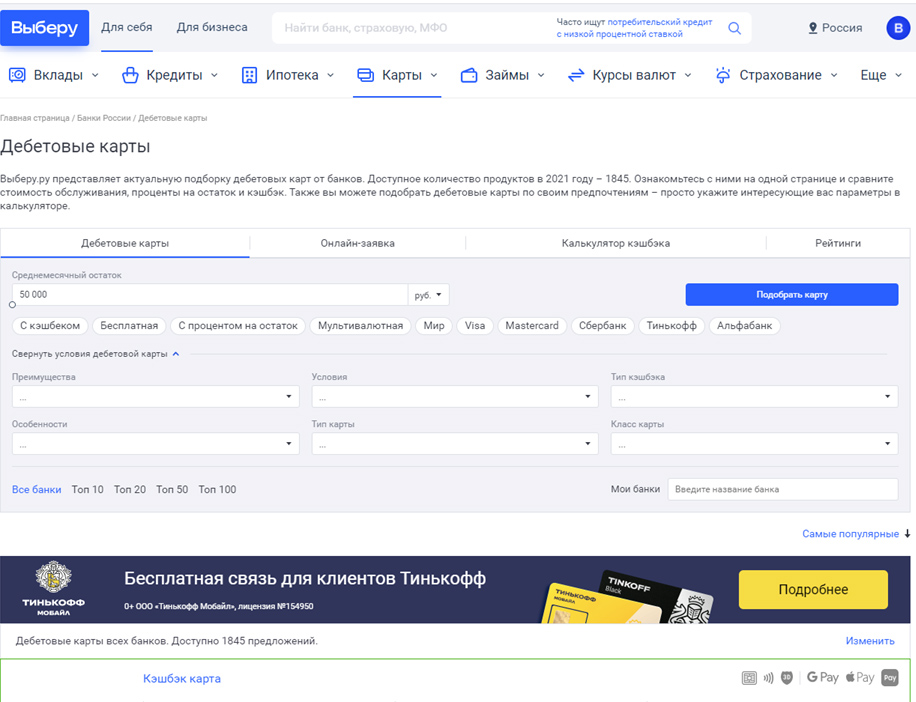Click the Среднемесячный остаток slider handle
This screenshot has width=916, height=702.
[x=12, y=305]
